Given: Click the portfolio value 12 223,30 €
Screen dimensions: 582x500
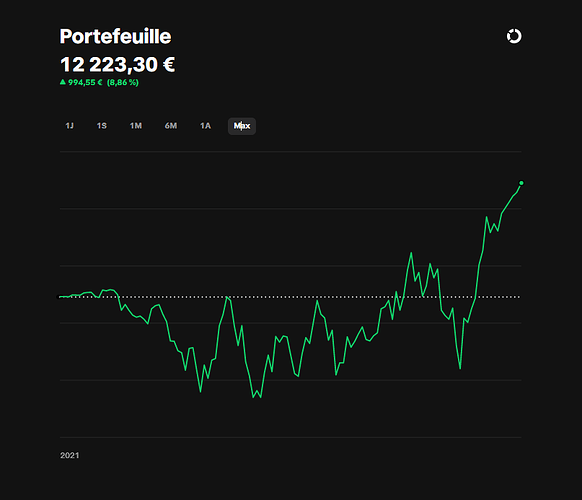Looking at the screenshot, I should pos(117,65).
